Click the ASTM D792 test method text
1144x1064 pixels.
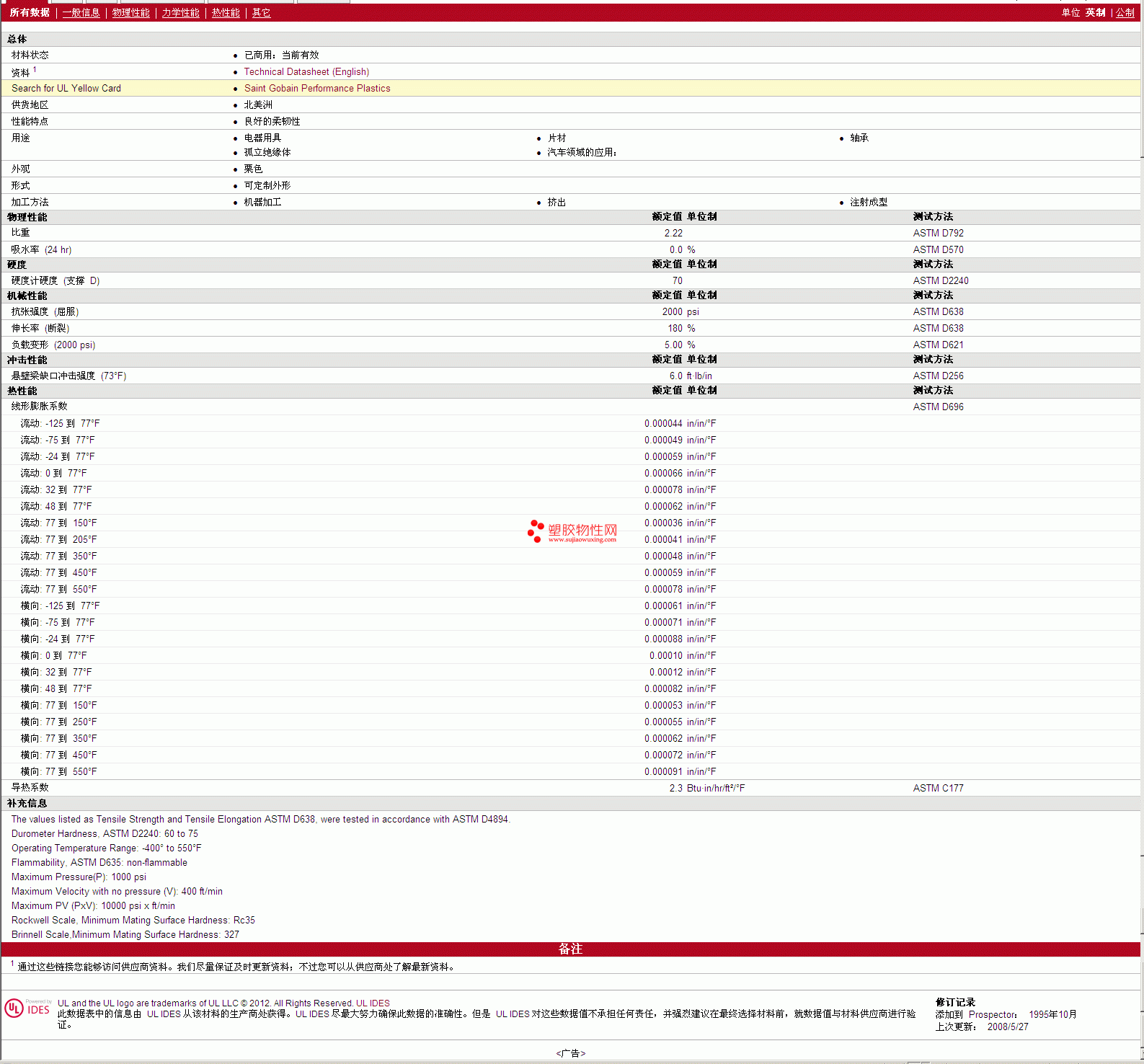tap(938, 234)
